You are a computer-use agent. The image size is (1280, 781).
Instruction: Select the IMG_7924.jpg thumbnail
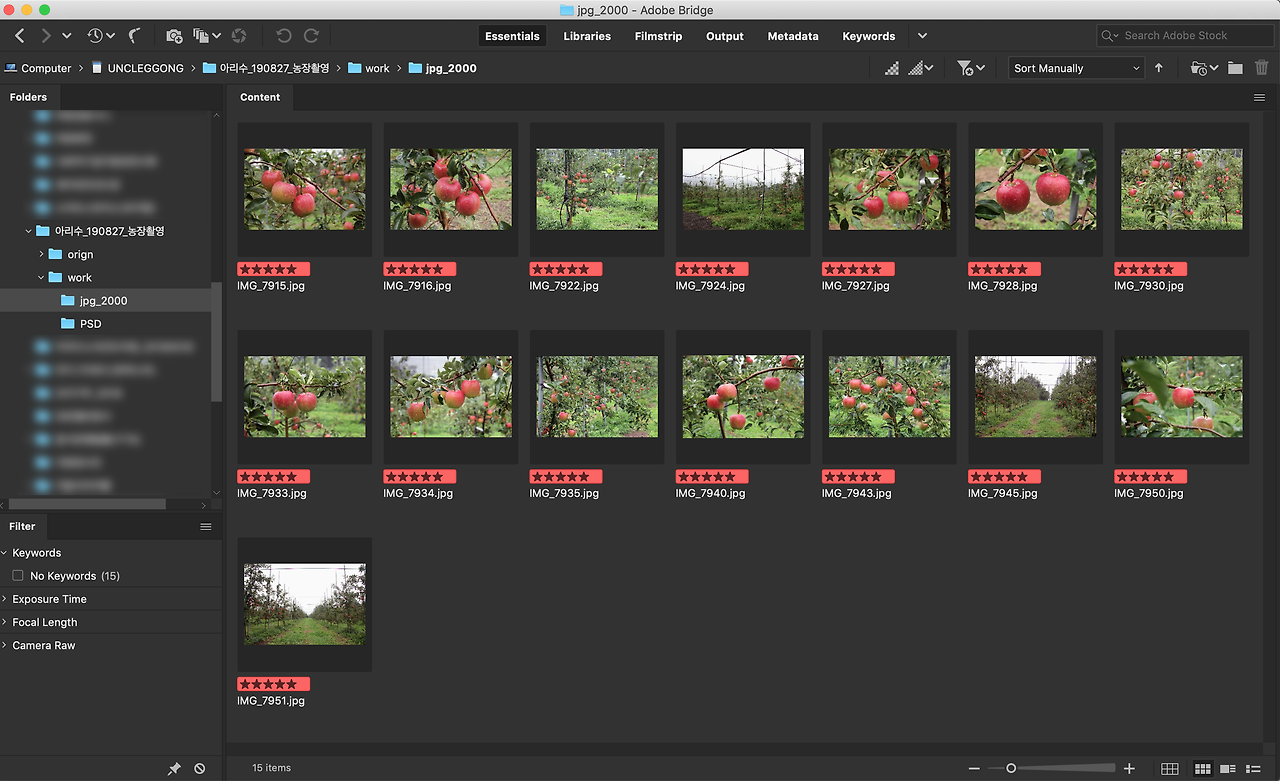(743, 190)
